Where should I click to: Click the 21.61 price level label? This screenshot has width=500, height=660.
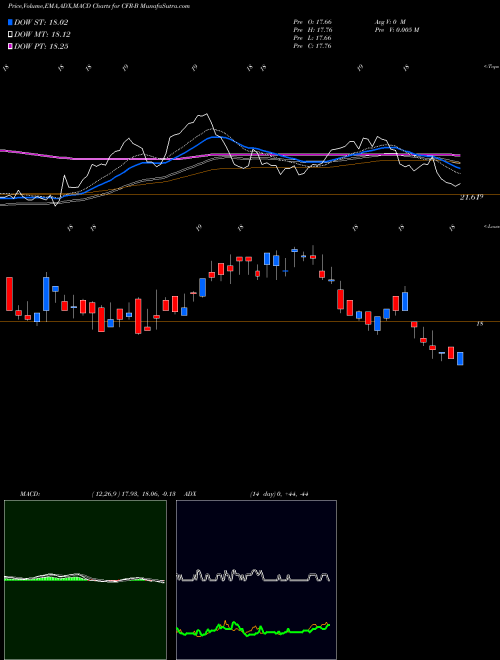(471, 197)
